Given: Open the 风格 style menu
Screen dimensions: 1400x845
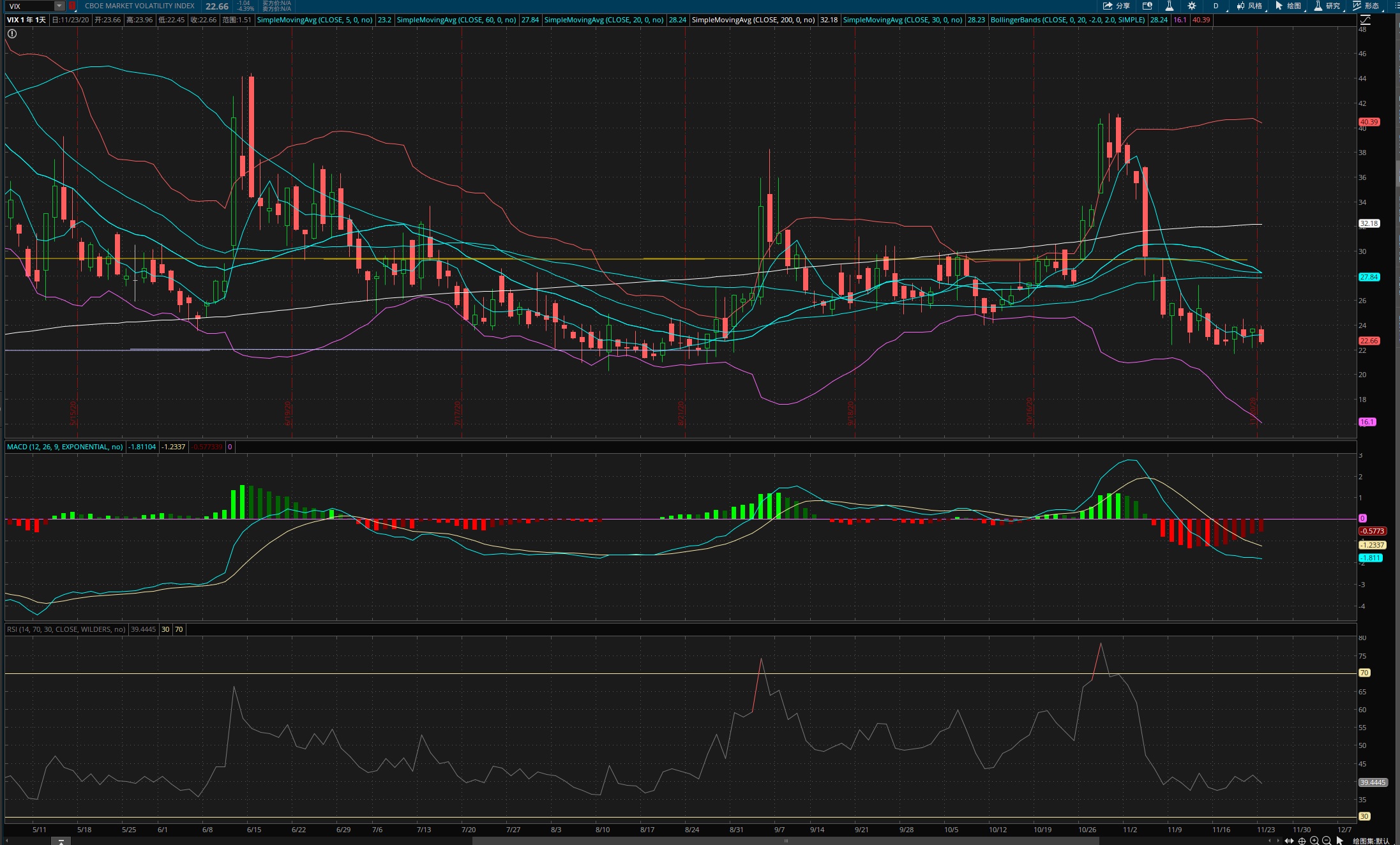Looking at the screenshot, I should (1249, 6).
